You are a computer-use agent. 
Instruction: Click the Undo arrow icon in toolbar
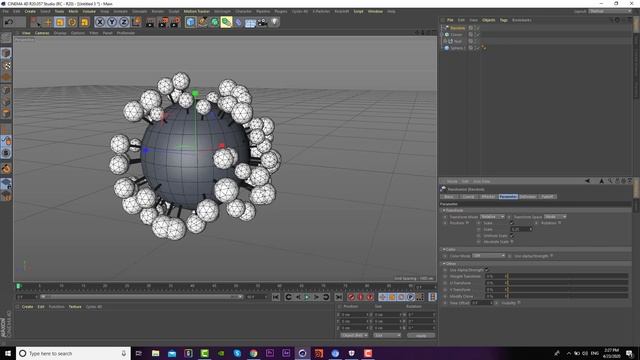pyautogui.click(x=9, y=22)
